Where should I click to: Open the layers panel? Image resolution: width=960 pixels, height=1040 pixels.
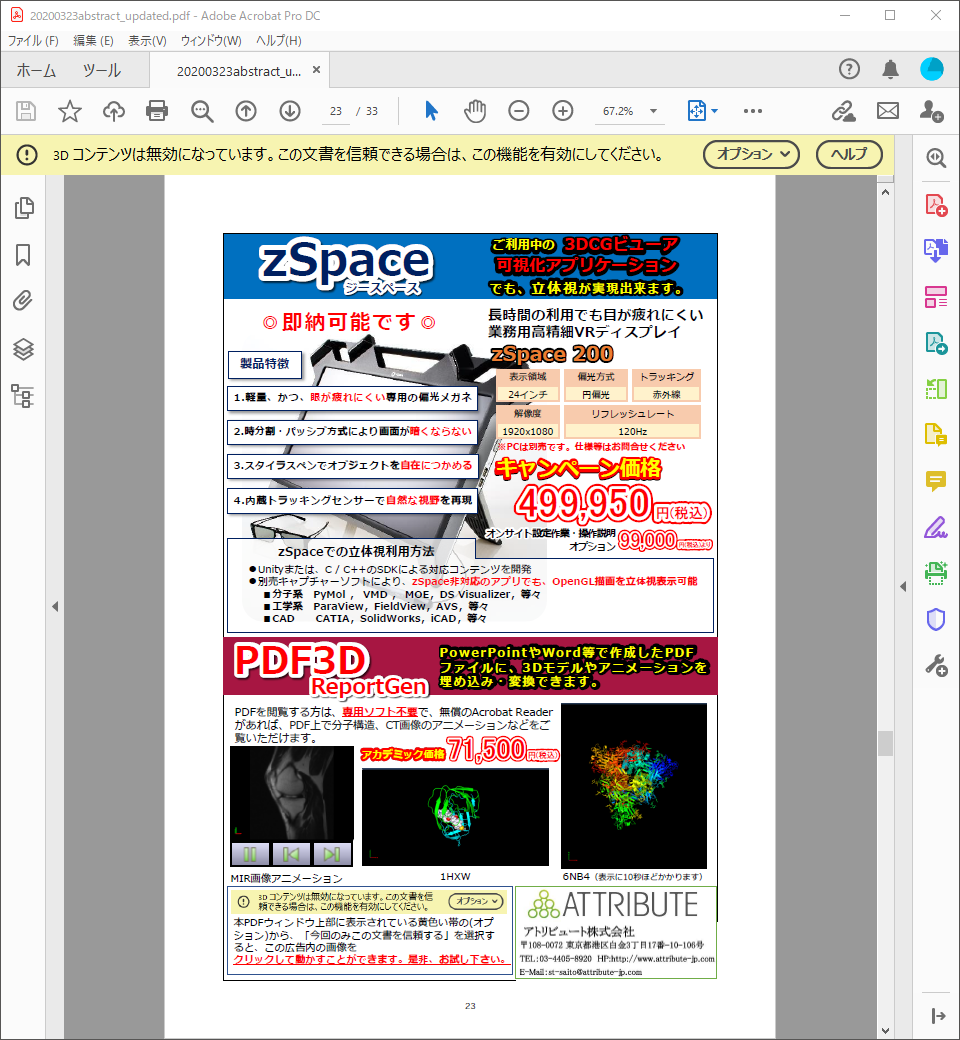(x=23, y=349)
